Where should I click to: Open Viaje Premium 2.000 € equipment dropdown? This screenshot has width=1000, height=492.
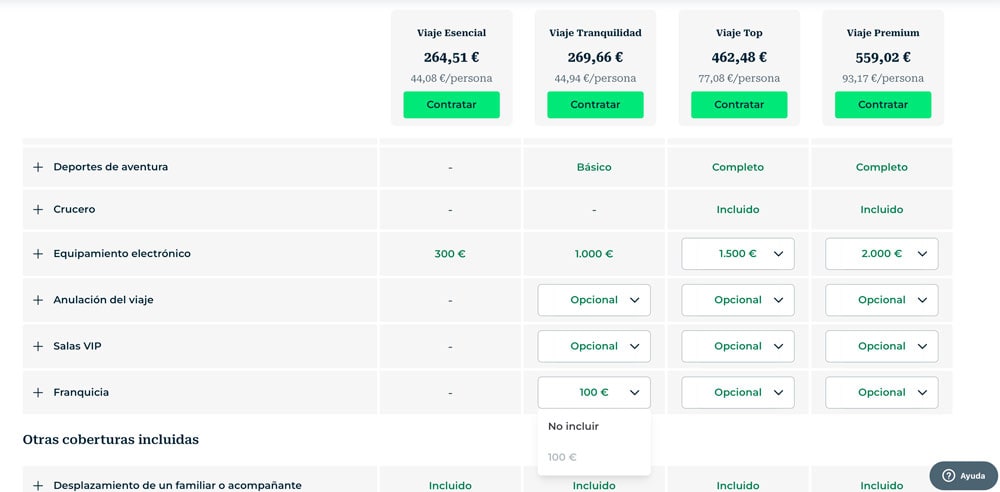point(881,254)
